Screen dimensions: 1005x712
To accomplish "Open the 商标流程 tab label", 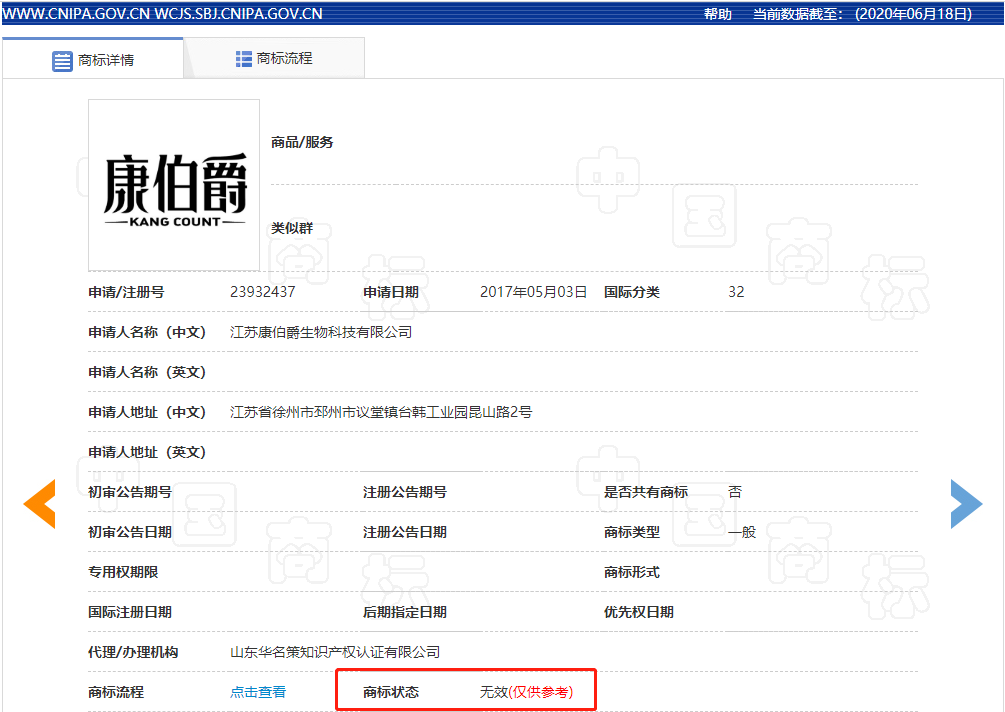I will pyautogui.click(x=285, y=59).
